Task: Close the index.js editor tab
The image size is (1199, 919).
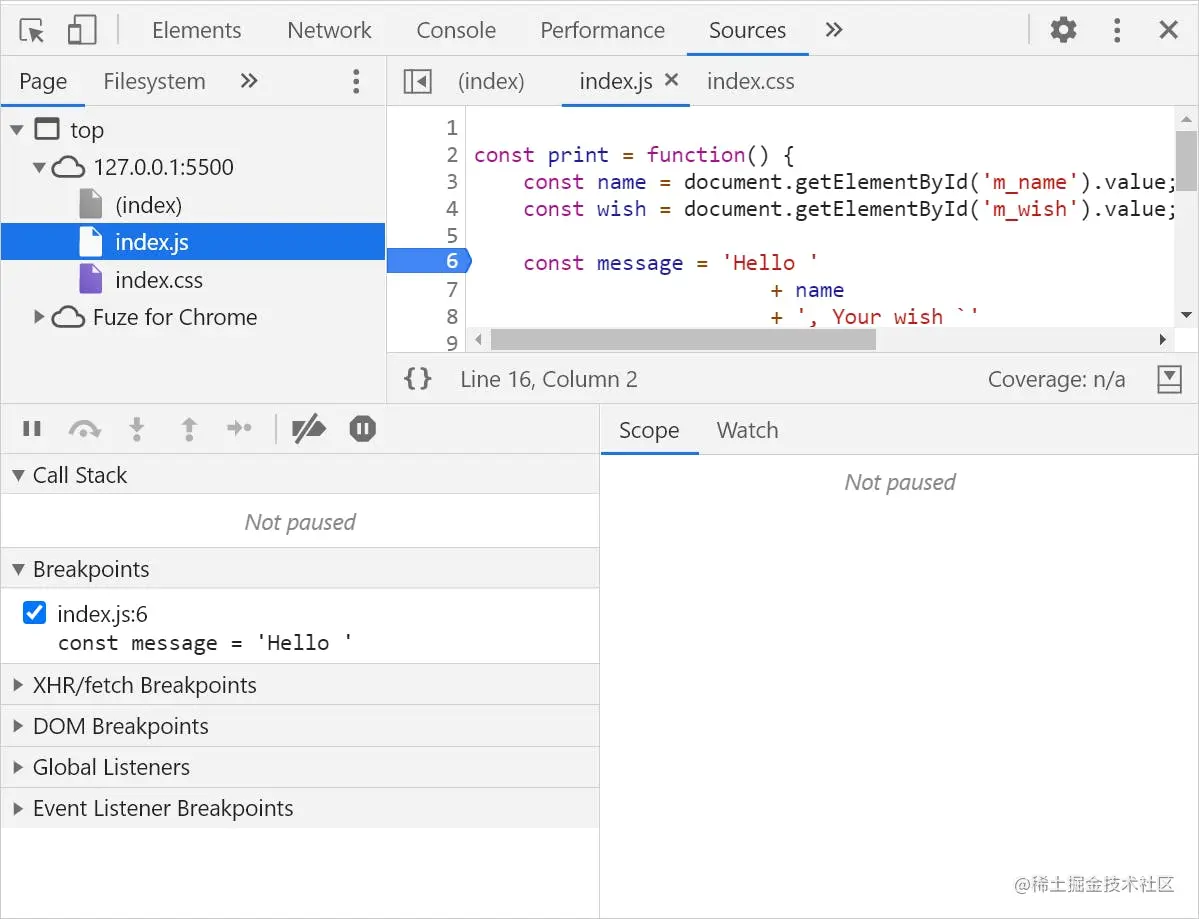Action: [671, 80]
